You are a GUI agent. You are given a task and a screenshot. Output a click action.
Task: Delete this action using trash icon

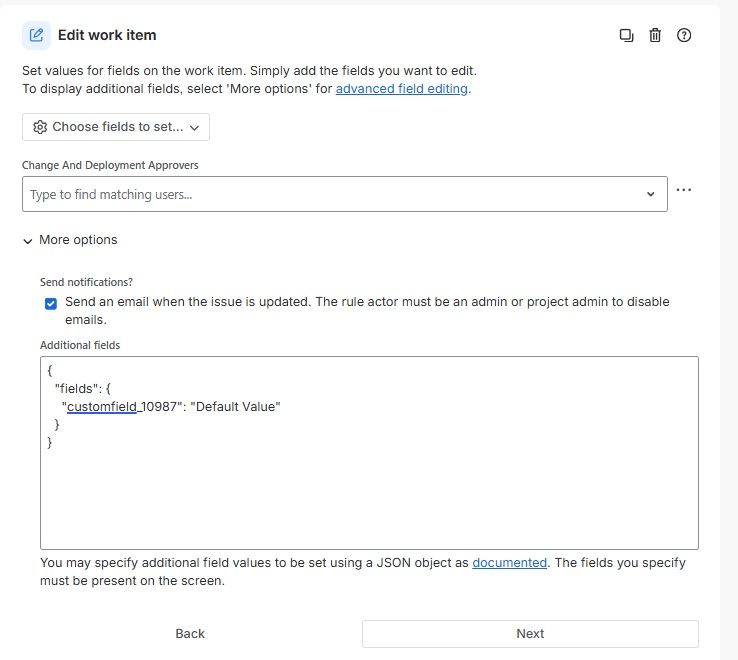pos(655,35)
